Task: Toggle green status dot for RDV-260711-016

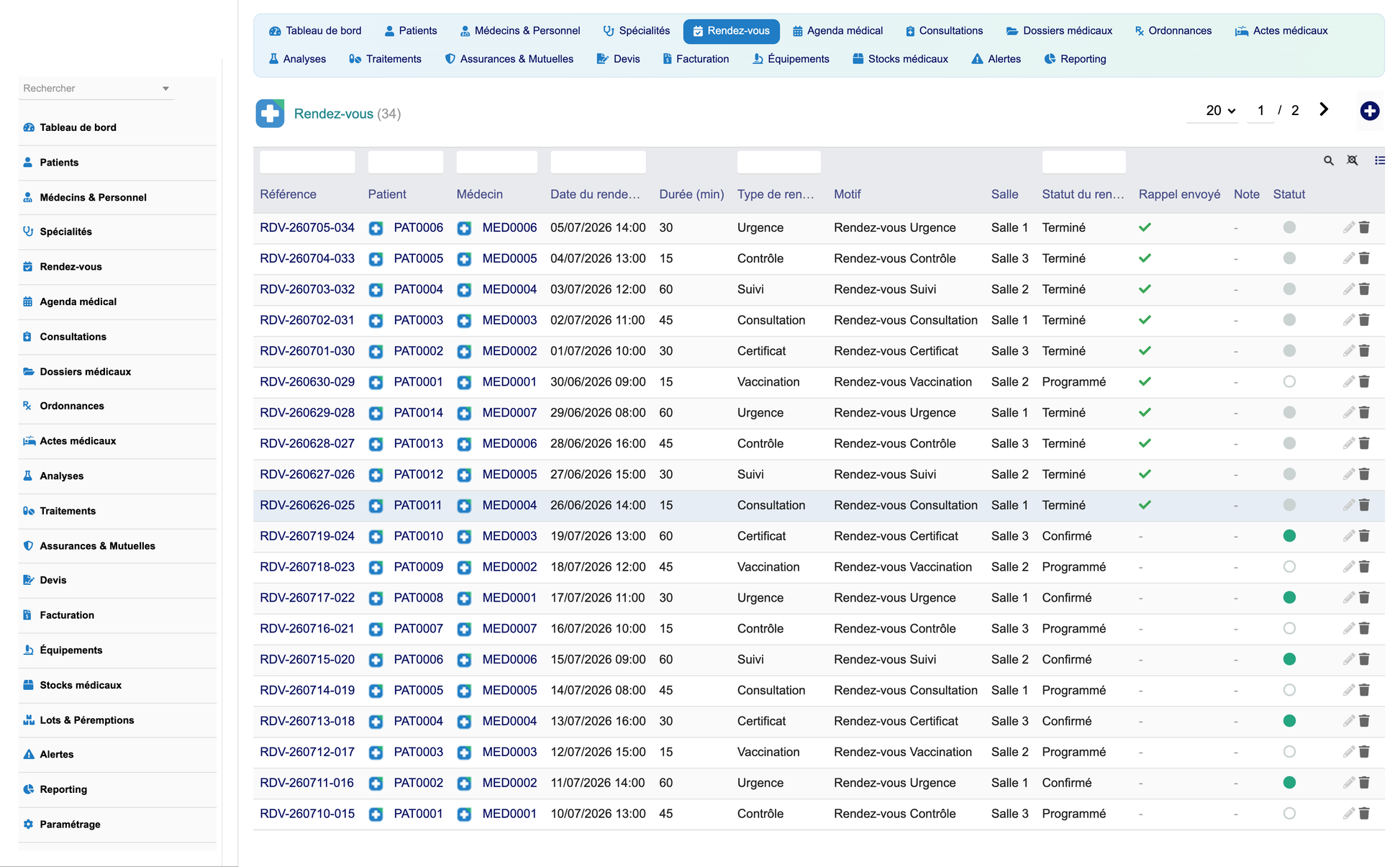Action: (x=1289, y=783)
